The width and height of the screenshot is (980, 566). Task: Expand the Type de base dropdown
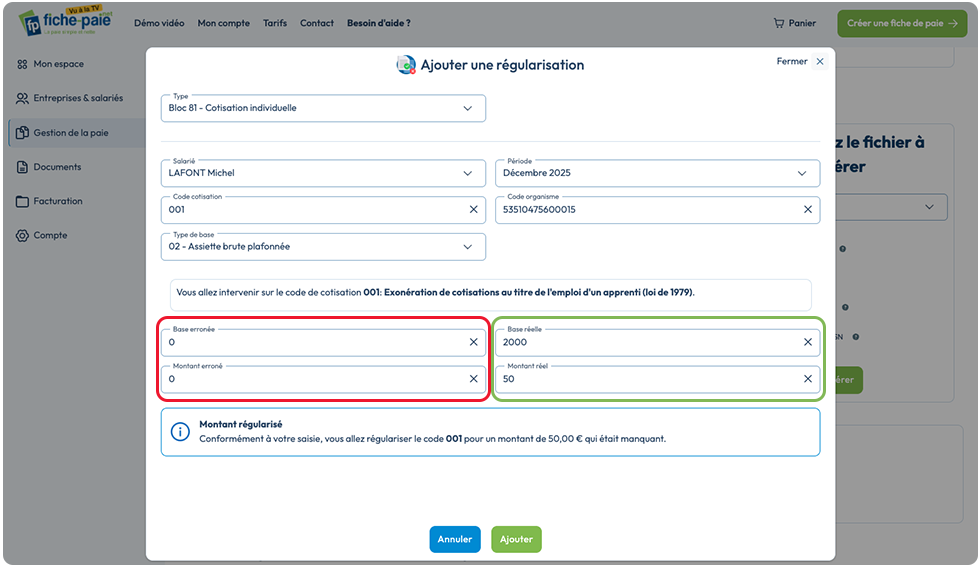323,247
